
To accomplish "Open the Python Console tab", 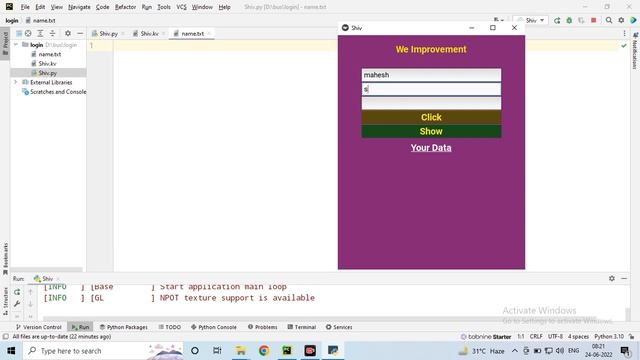I will click(213, 327).
